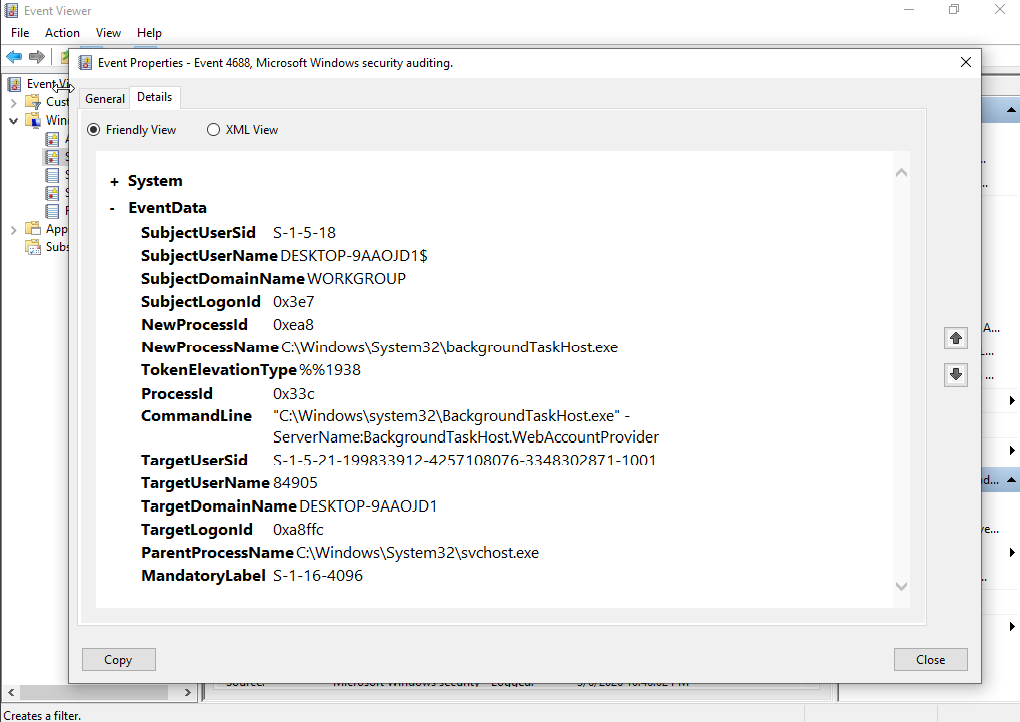Click the Back arrow in Event Viewer toolbar
Viewport: 1020px width, 722px height.
coord(14,57)
